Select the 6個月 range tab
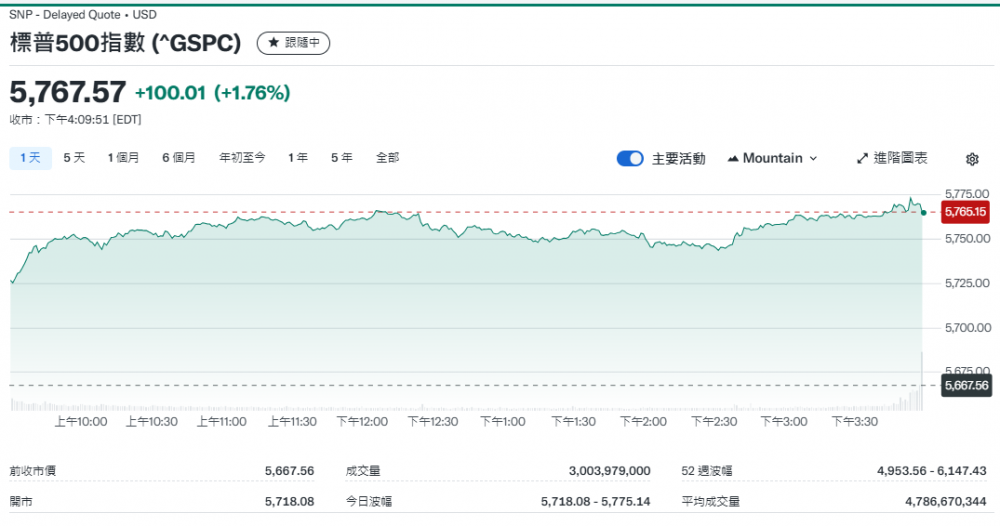The height and width of the screenshot is (526, 1000). click(179, 157)
